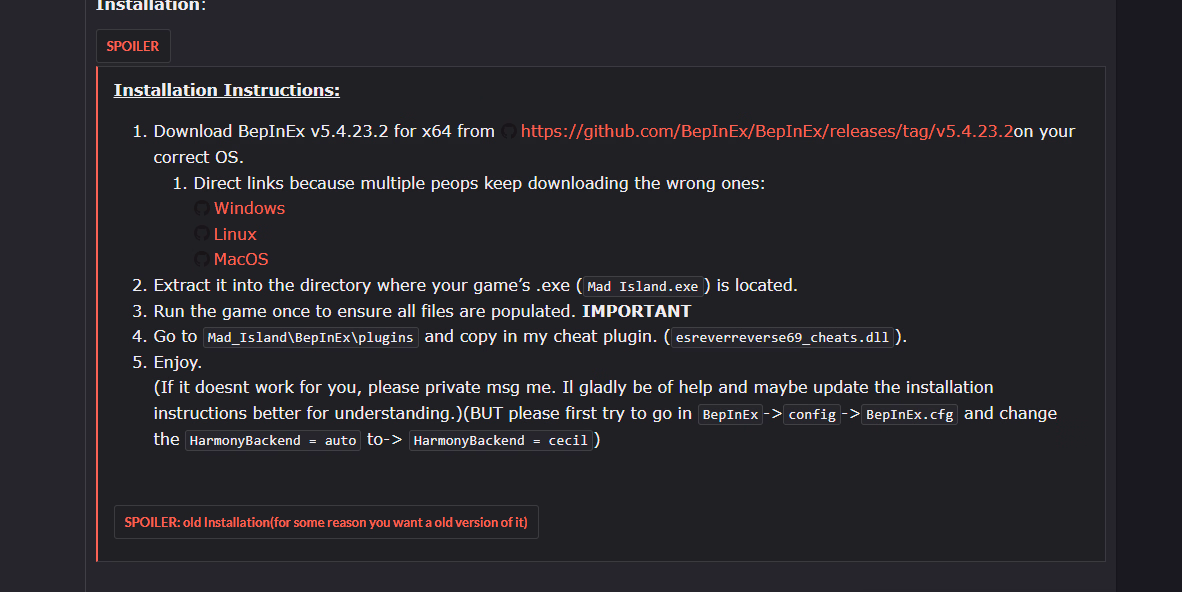Click the GitHub icon beside Windows
Viewport: 1182px width, 592px height.
pos(201,209)
